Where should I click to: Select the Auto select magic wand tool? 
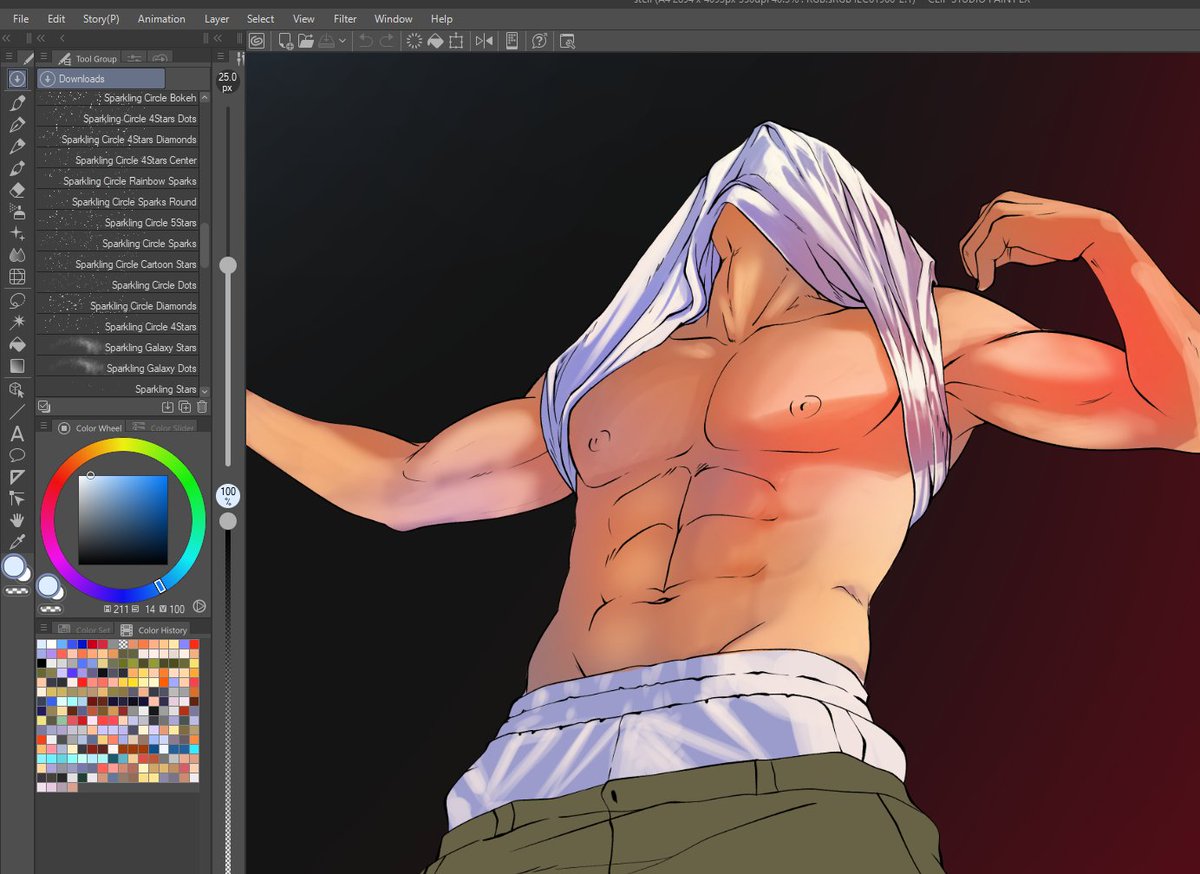(17, 322)
